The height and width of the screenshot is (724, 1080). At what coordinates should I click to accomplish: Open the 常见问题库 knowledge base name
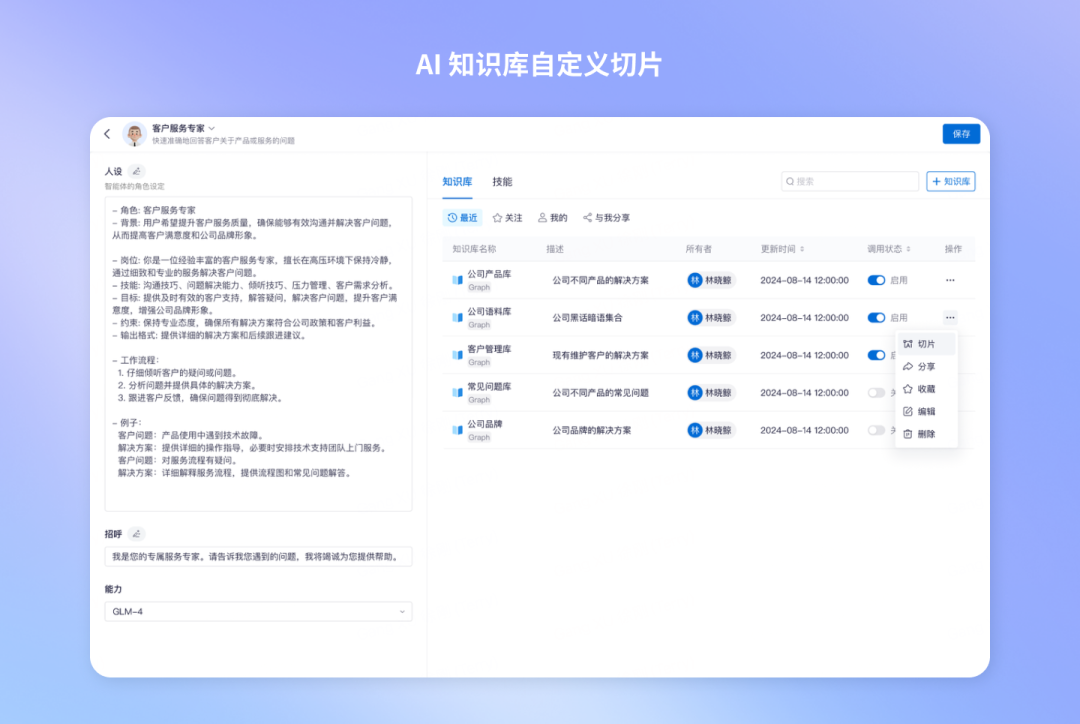coord(490,386)
